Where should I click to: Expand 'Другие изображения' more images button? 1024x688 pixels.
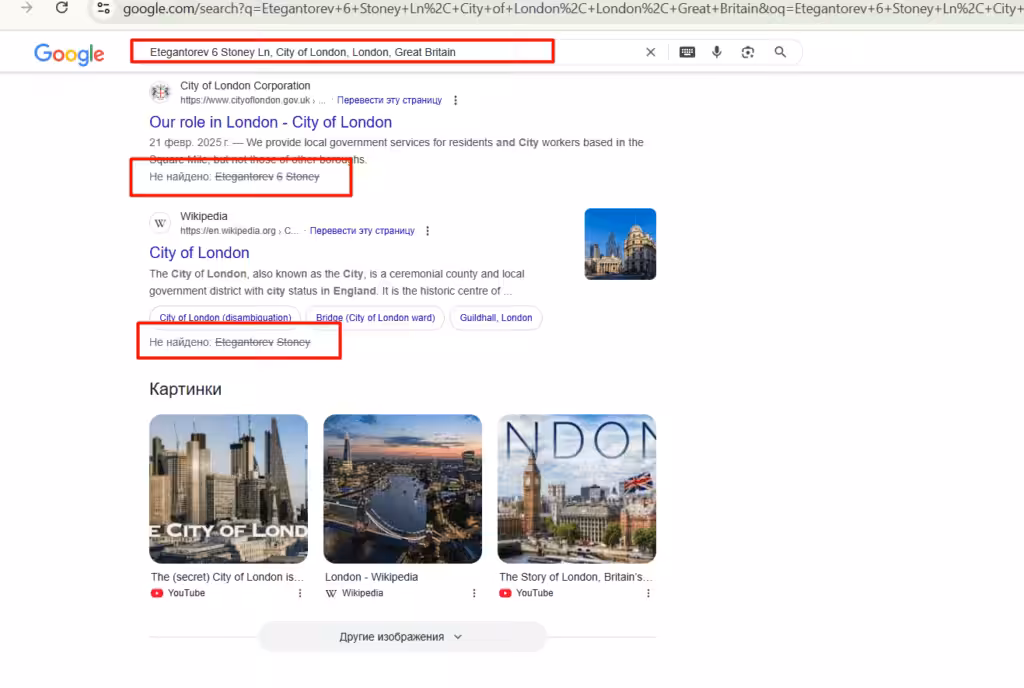tap(402, 637)
